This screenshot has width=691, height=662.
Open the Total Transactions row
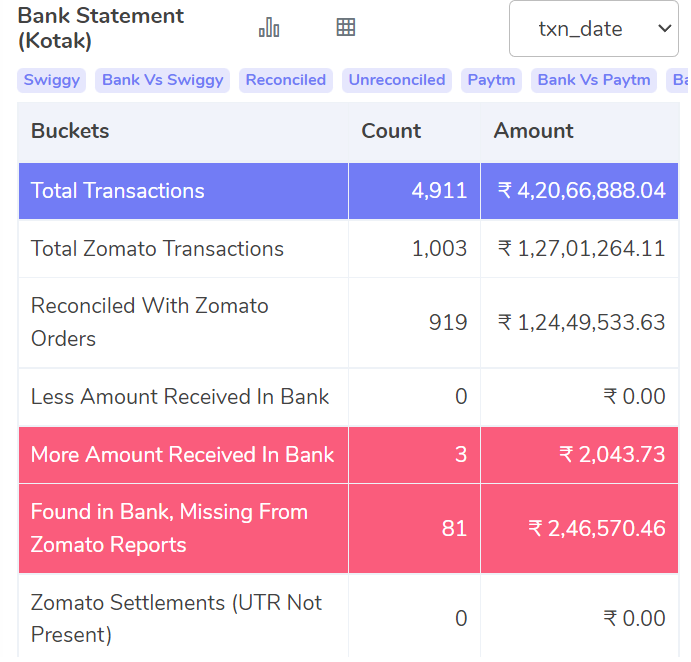pyautogui.click(x=118, y=191)
